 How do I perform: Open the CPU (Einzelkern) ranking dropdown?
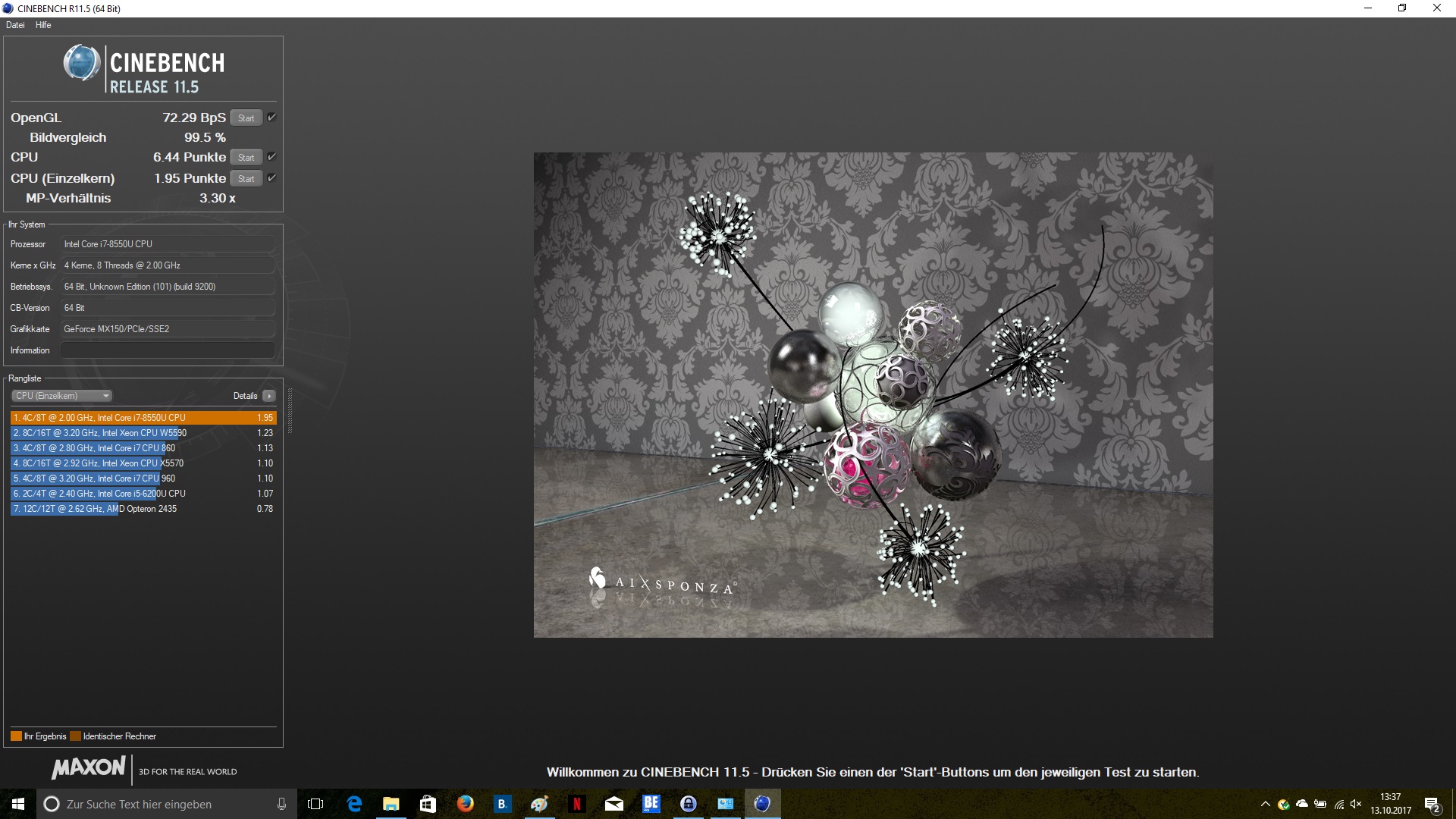(62, 396)
